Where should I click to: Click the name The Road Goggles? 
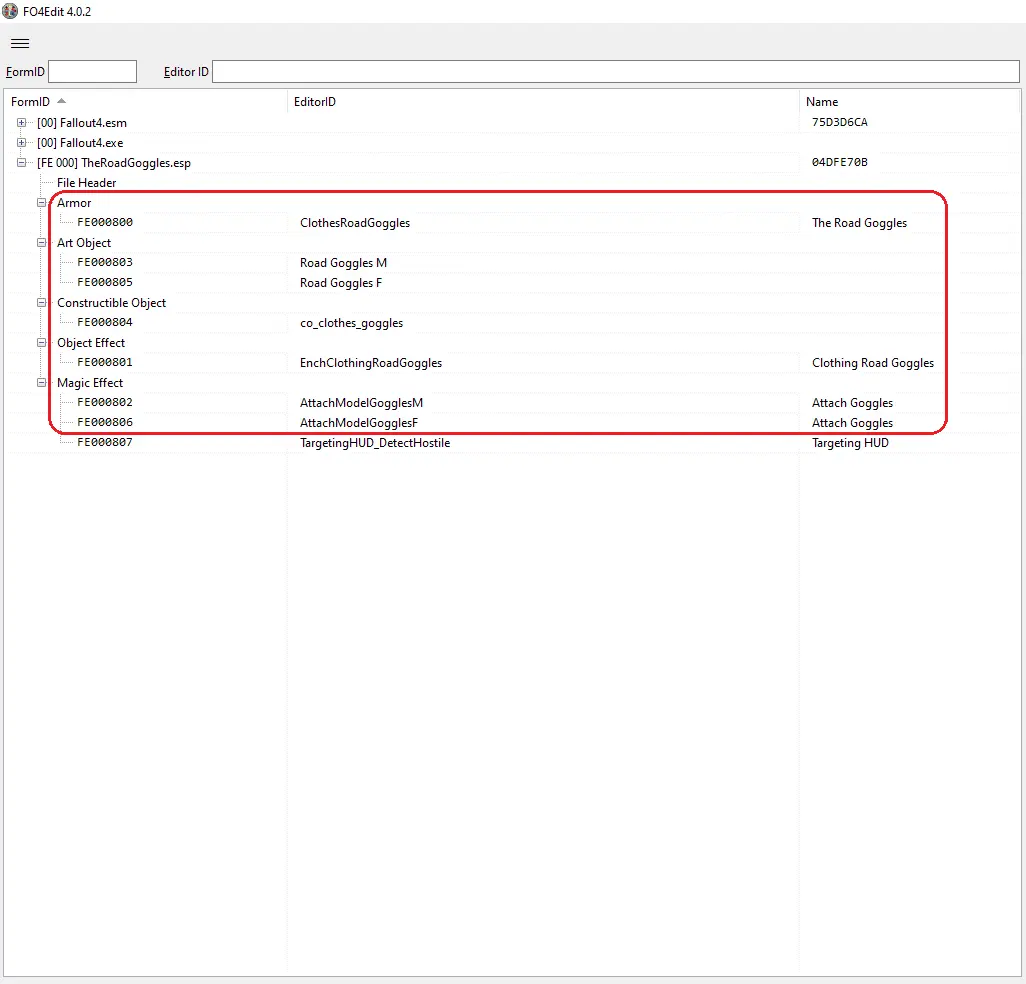[859, 223]
